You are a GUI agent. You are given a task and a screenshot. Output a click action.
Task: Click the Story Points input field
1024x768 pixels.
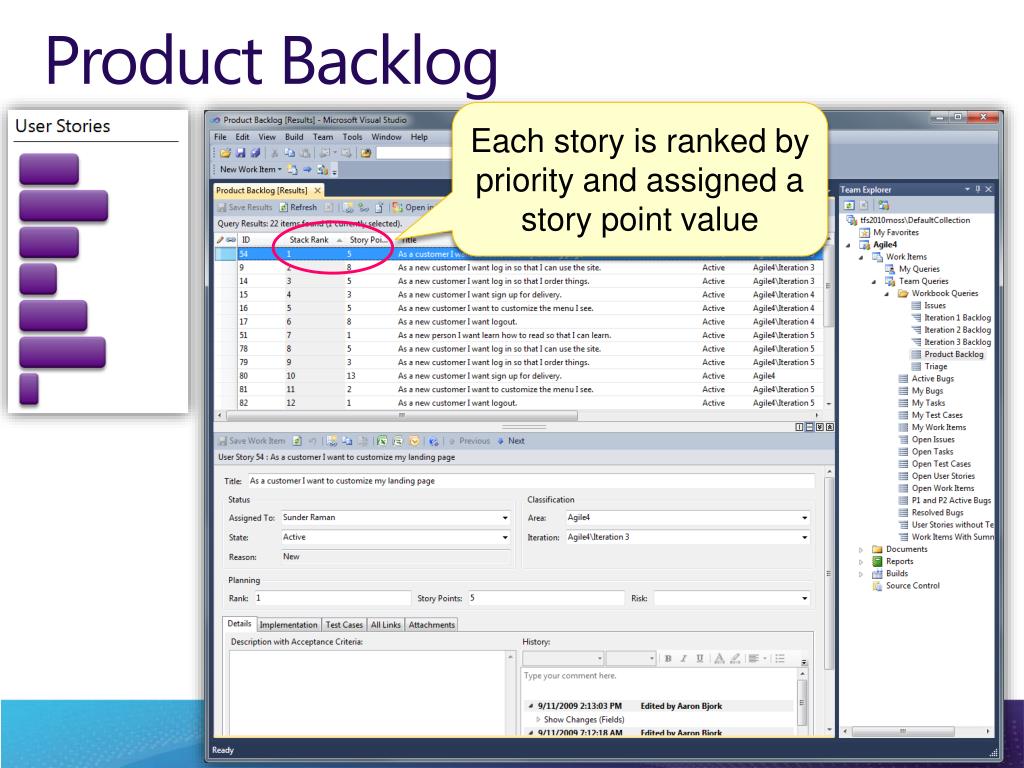point(545,598)
